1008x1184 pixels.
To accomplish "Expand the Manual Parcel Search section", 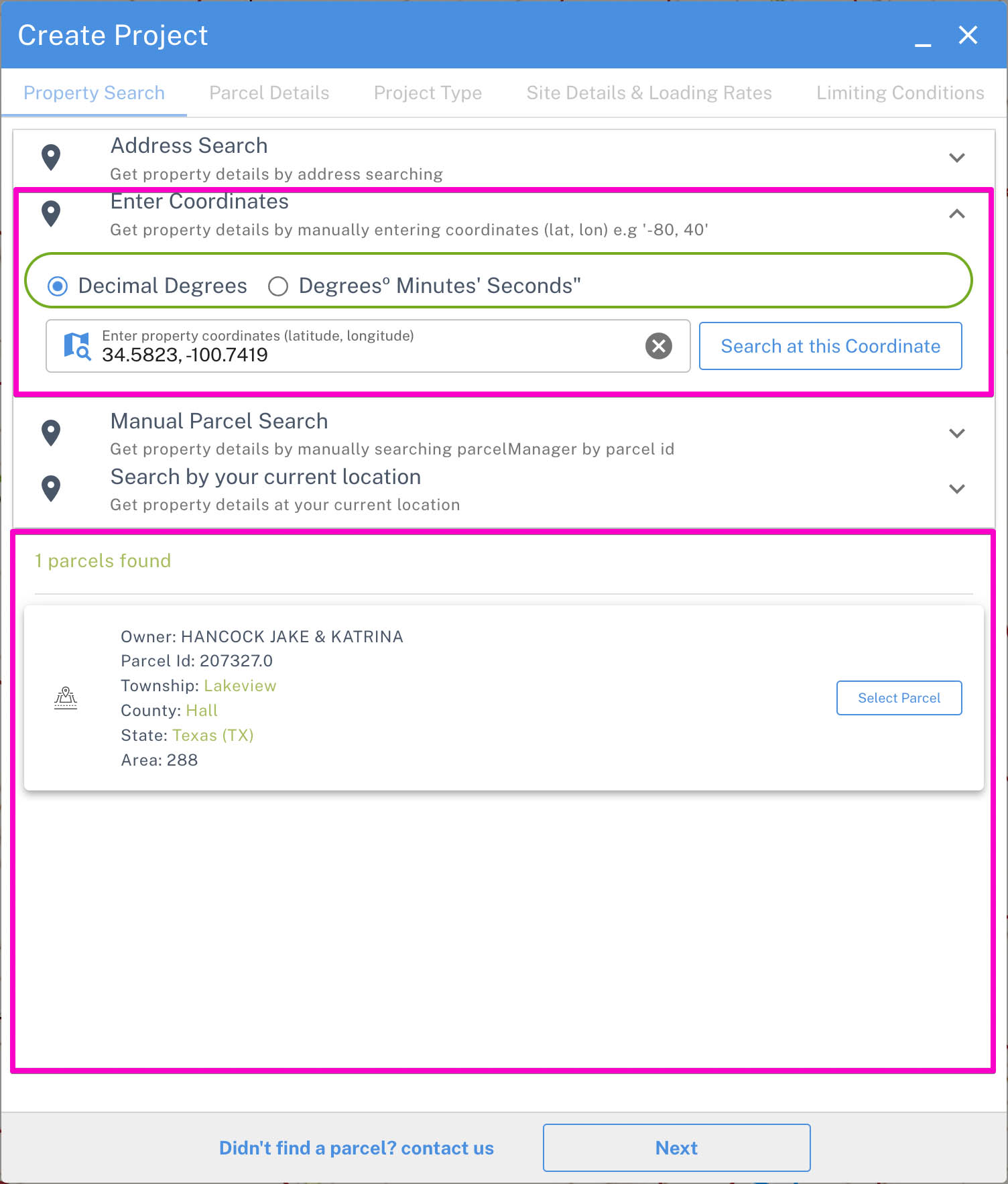I will pyautogui.click(x=956, y=433).
